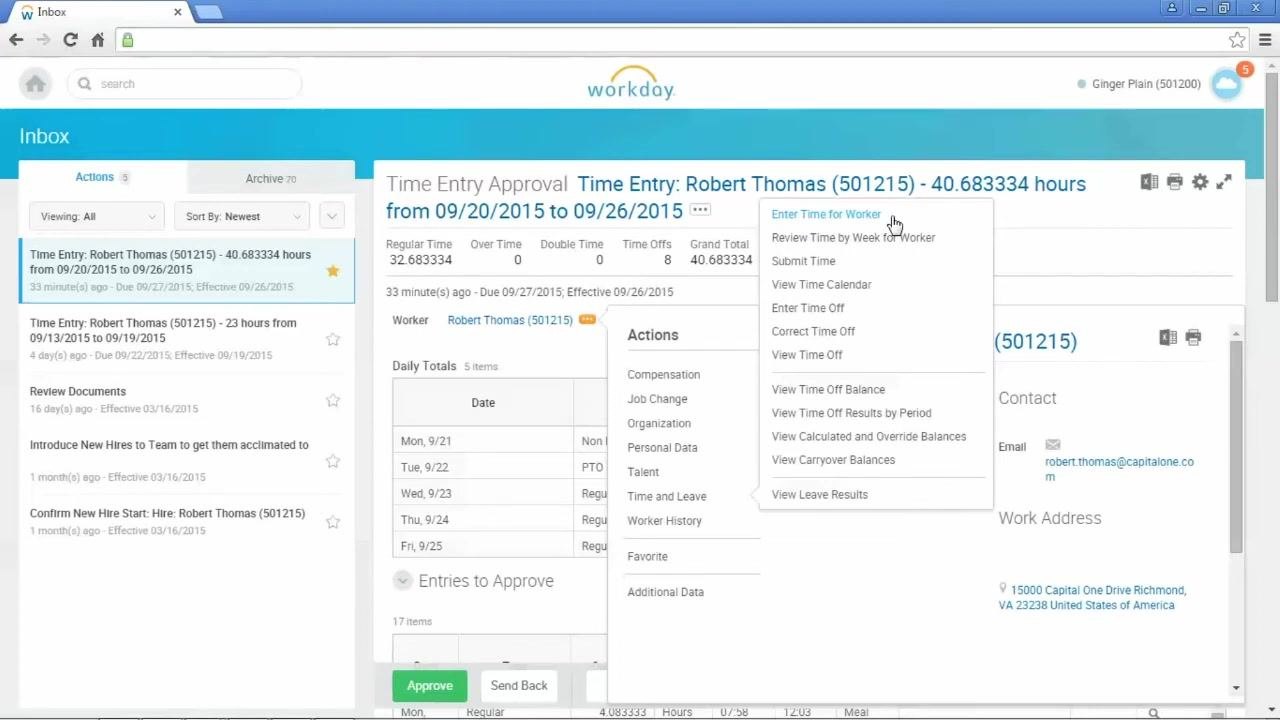The width and height of the screenshot is (1280, 720).
Task: Go back in browser
Action: click(16, 40)
